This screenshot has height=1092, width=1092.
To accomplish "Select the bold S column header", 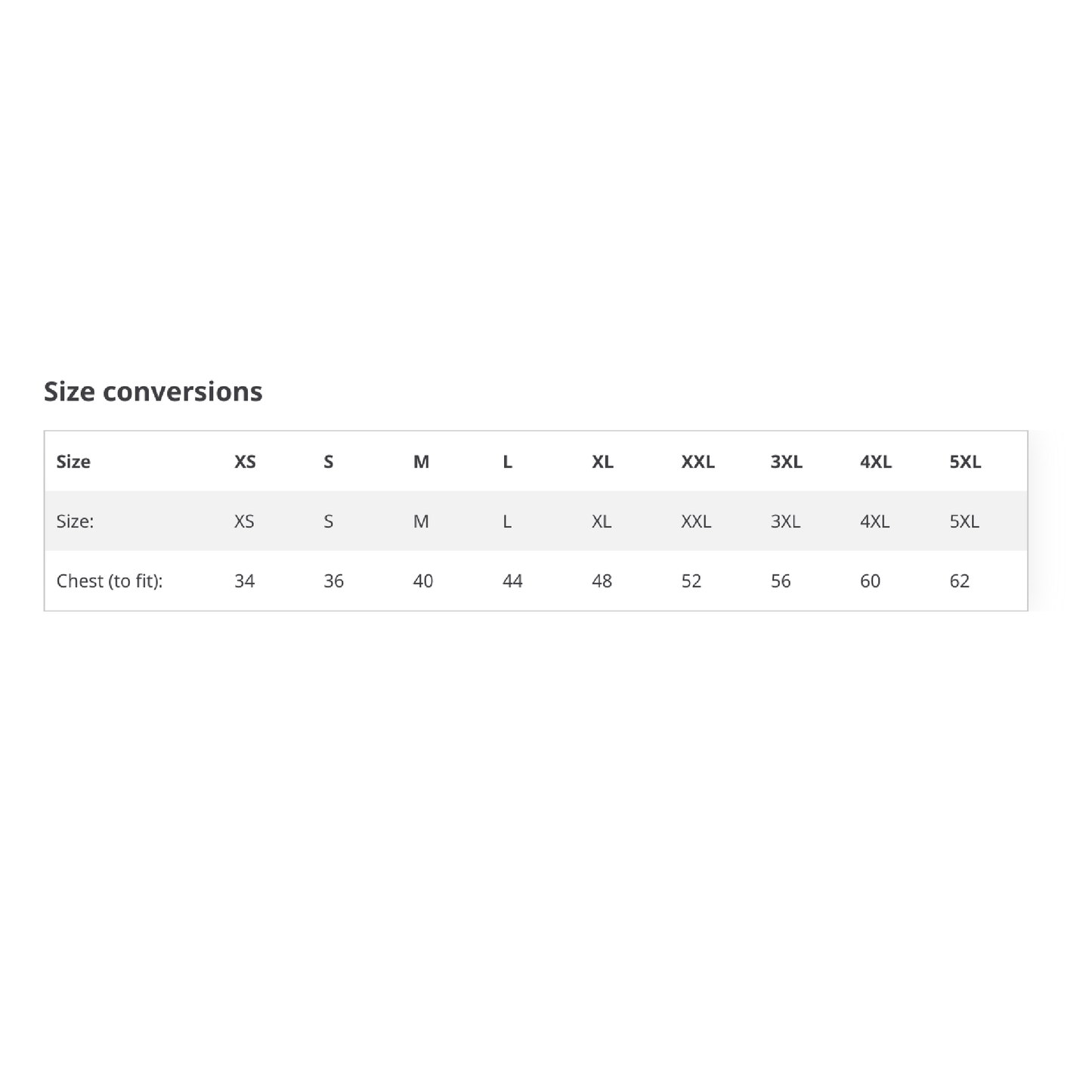I will 329,462.
